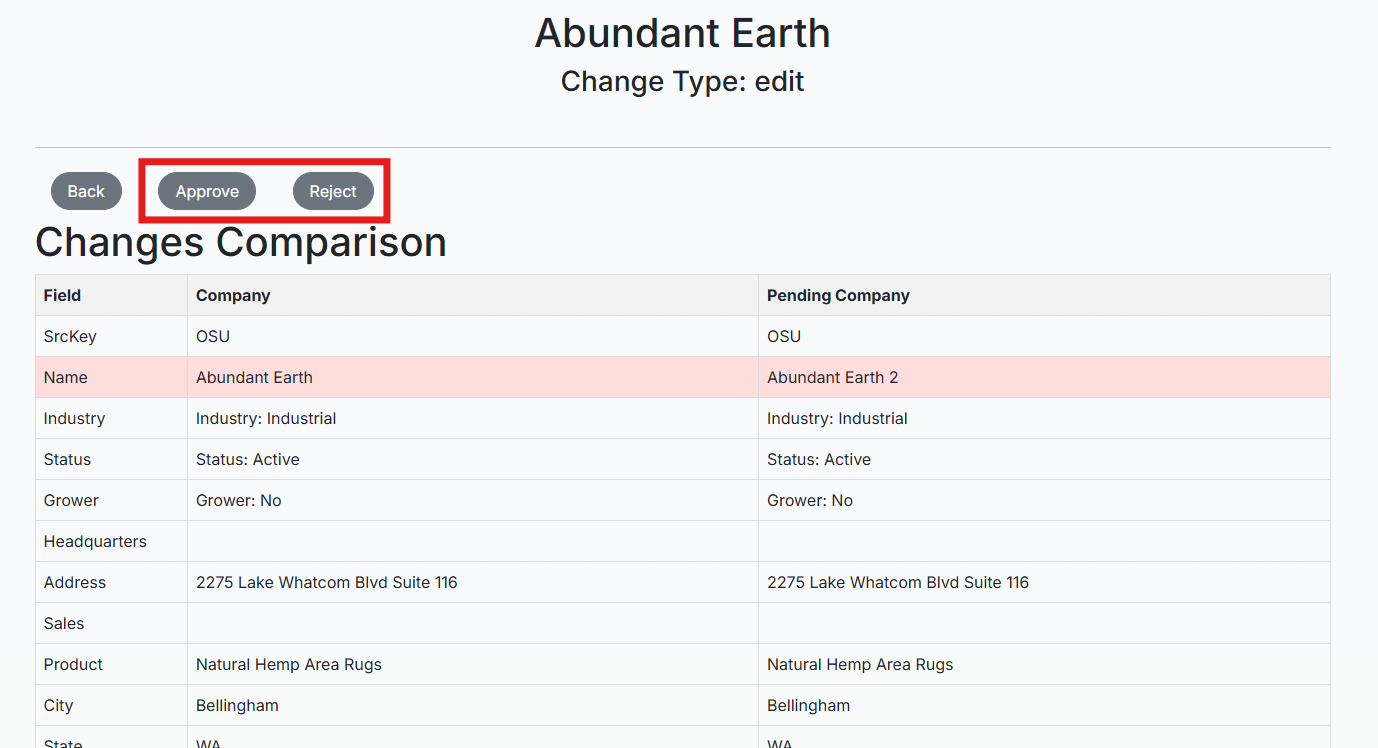Click the current name Abundant Earth cell
The image size is (1378, 748).
pyautogui.click(x=473, y=377)
